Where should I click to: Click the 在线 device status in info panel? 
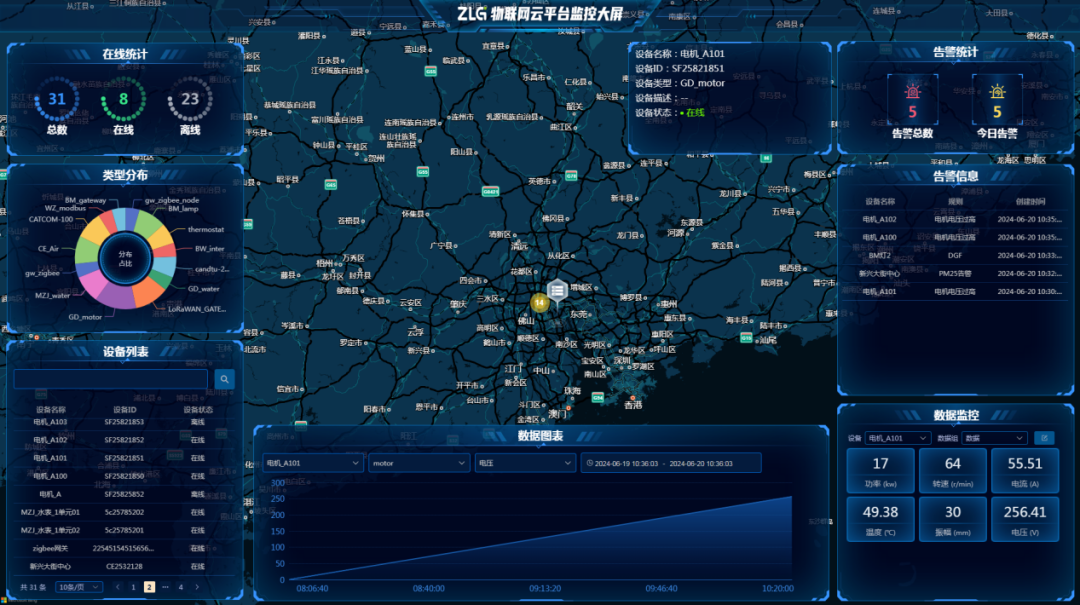(695, 112)
